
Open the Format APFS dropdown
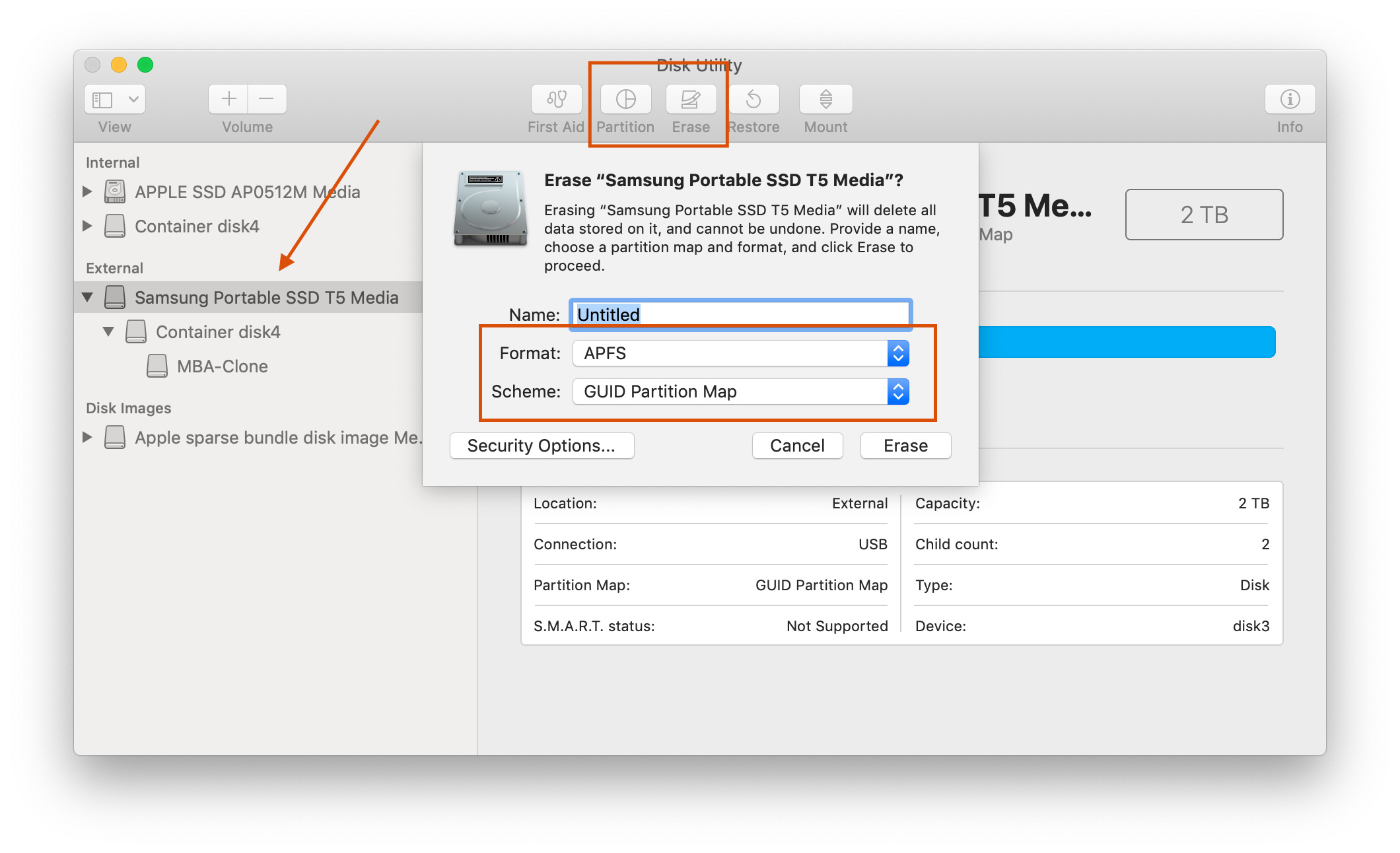(x=740, y=353)
